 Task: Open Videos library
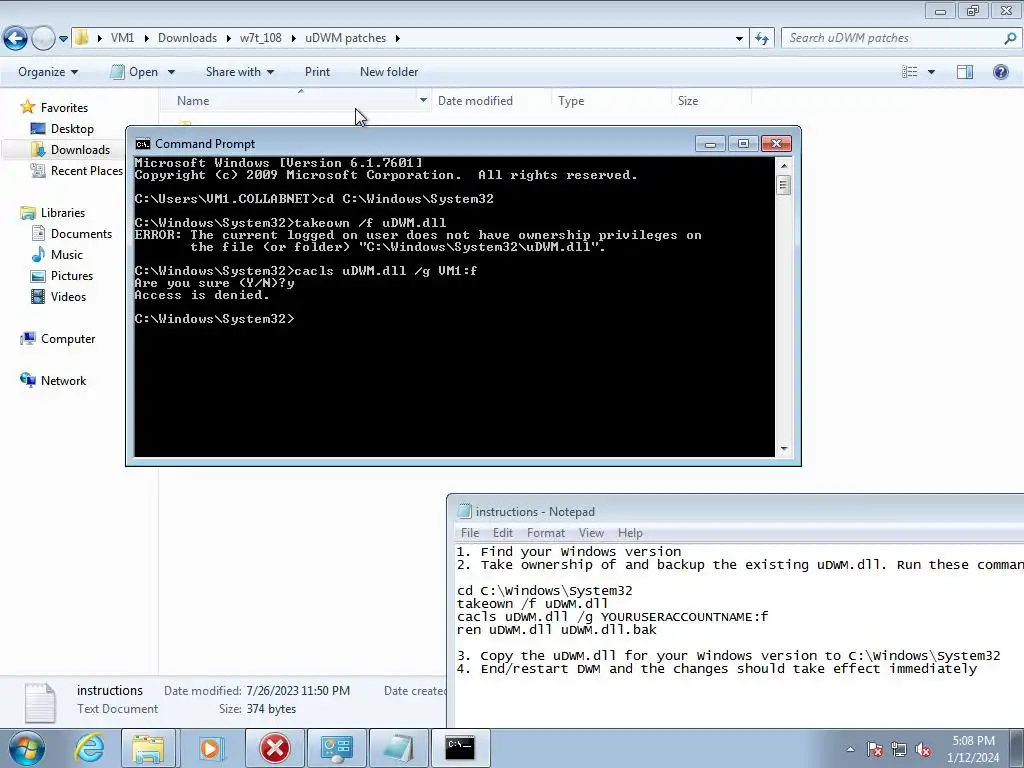[68, 296]
